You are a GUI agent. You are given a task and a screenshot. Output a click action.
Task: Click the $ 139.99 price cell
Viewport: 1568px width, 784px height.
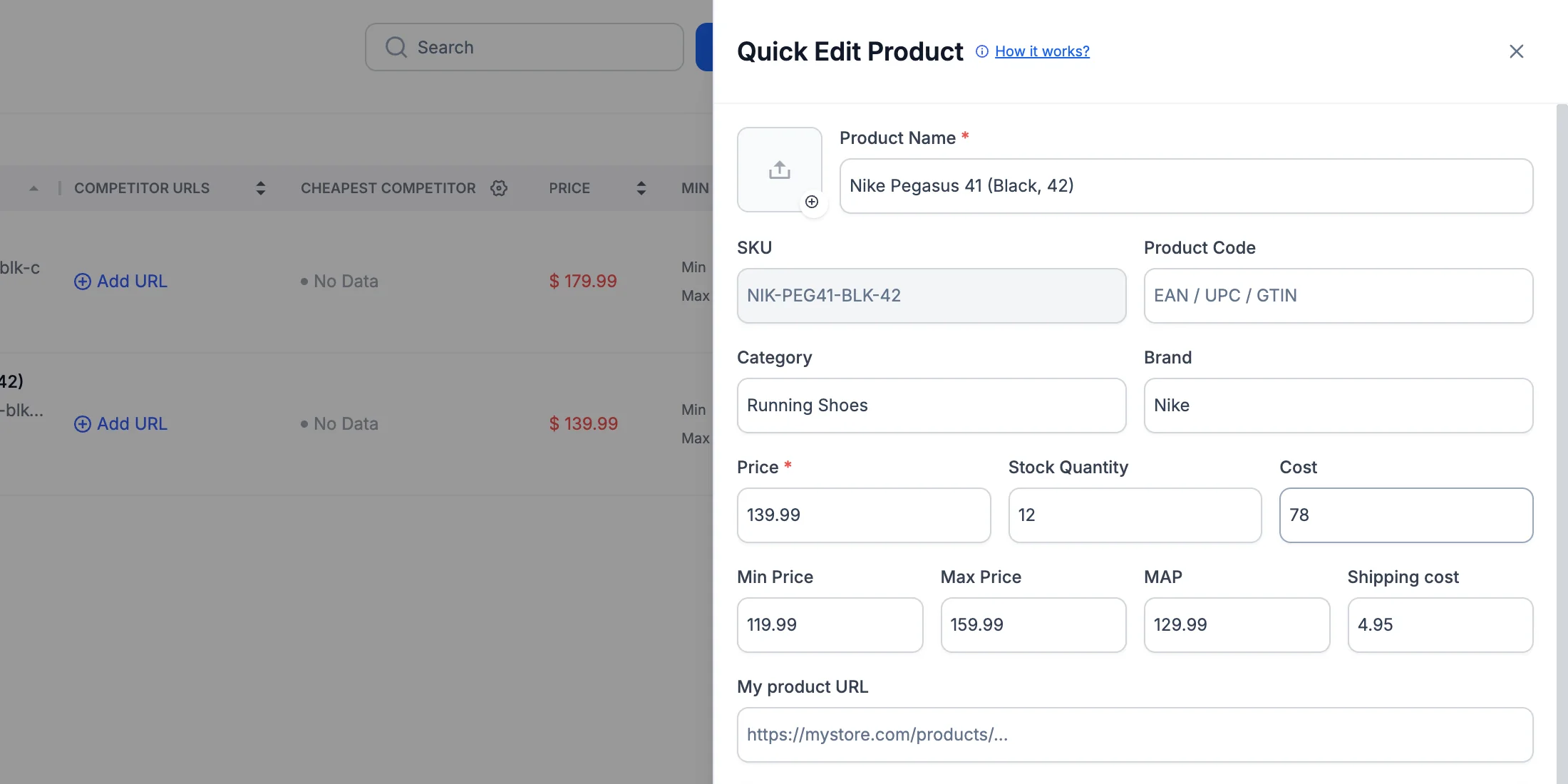pos(583,424)
